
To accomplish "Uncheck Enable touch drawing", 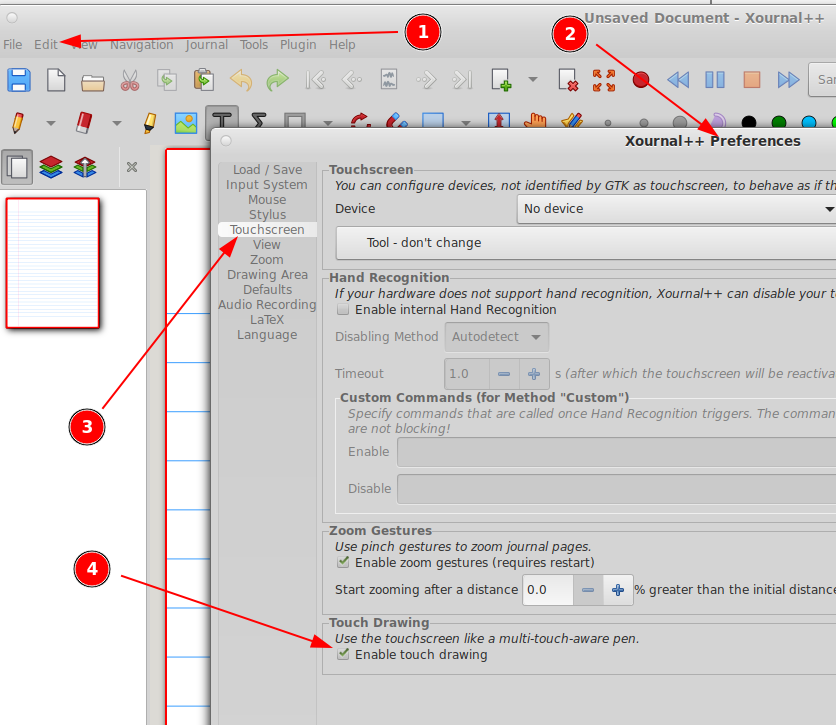I will coord(343,655).
